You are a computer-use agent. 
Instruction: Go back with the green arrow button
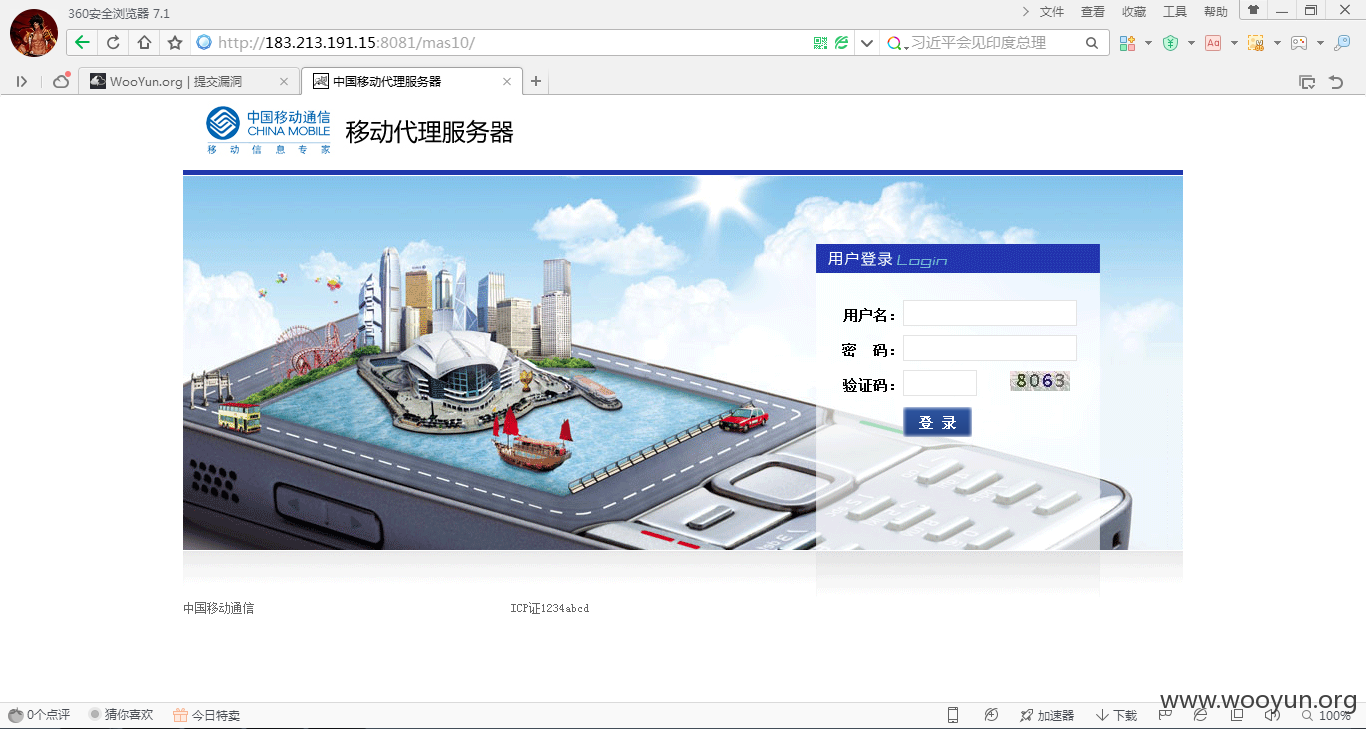coord(82,42)
